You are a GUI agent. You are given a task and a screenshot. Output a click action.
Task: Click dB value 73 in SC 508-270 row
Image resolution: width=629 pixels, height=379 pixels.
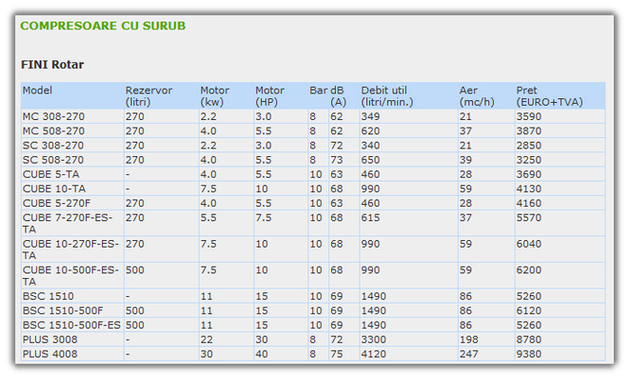pos(337,160)
